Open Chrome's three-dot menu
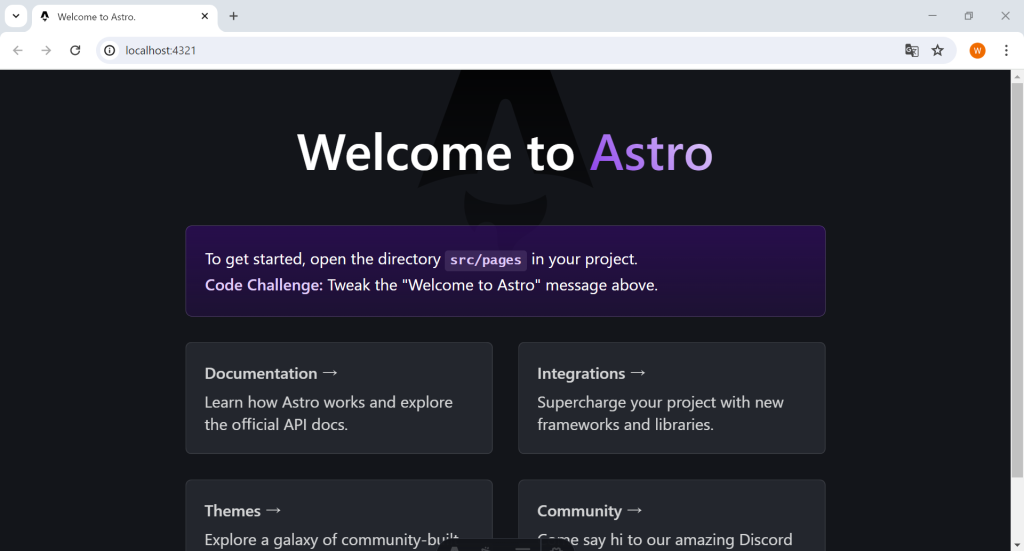The image size is (1024, 551). (1006, 50)
